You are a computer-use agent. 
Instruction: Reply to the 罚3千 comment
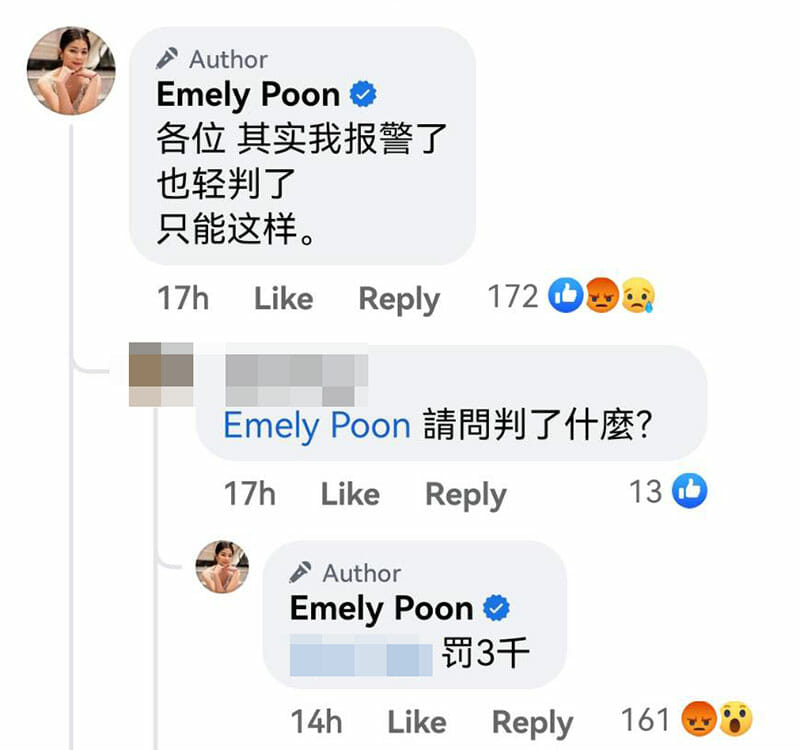(x=533, y=723)
